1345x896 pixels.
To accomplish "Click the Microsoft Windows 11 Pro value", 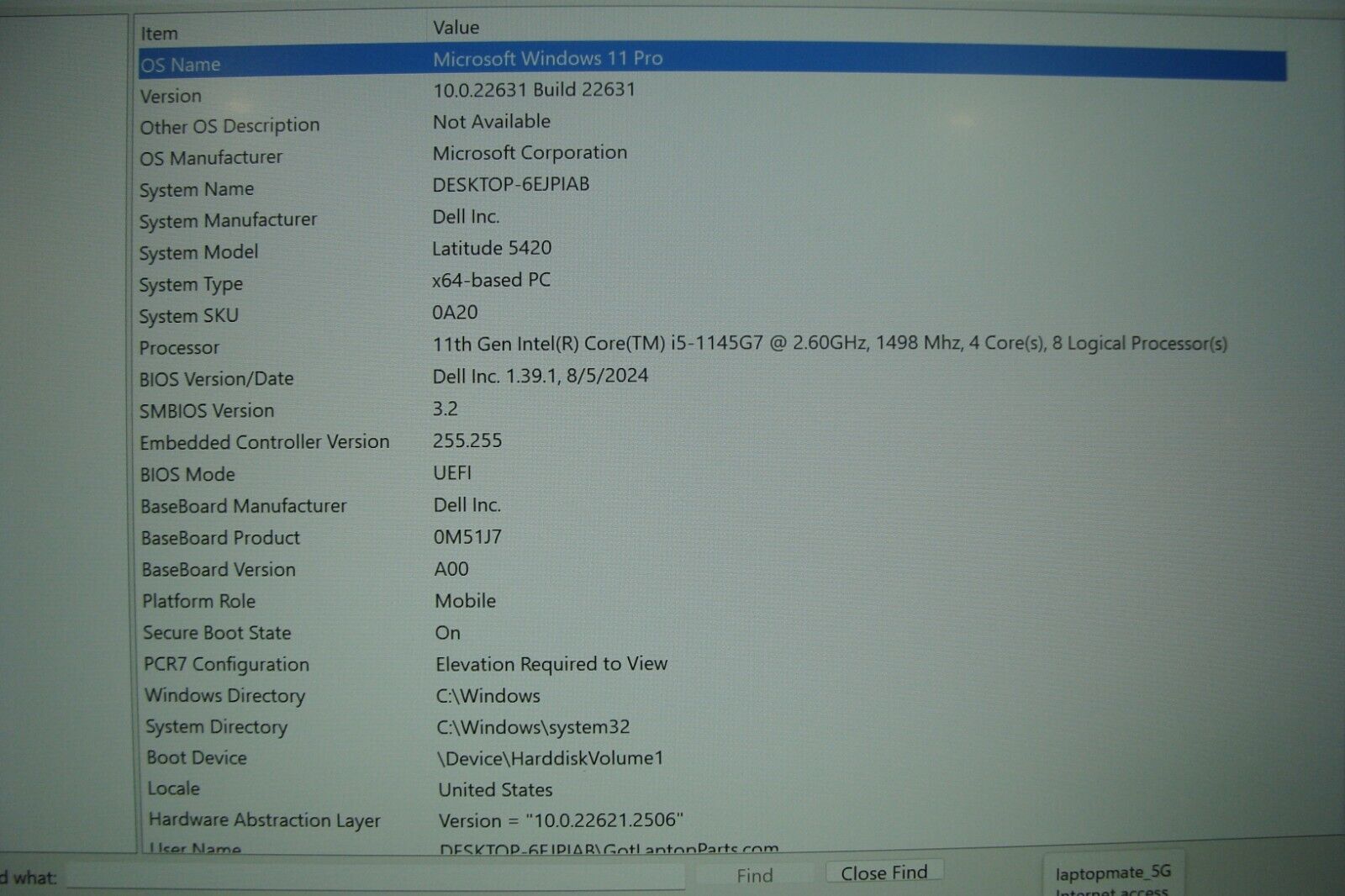I will click(x=547, y=59).
